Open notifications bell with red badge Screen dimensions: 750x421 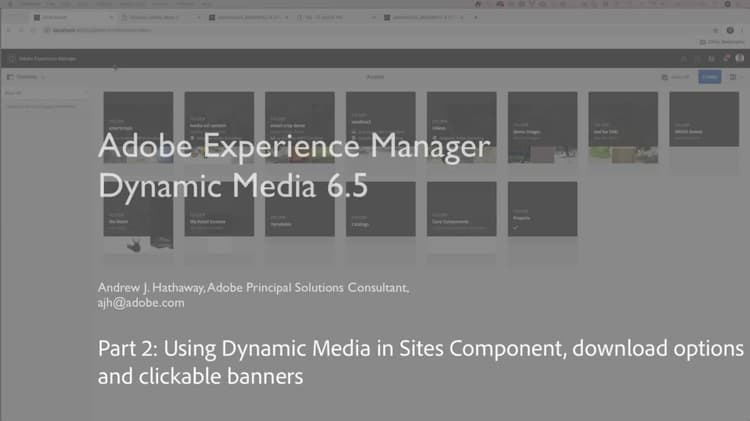(726, 58)
